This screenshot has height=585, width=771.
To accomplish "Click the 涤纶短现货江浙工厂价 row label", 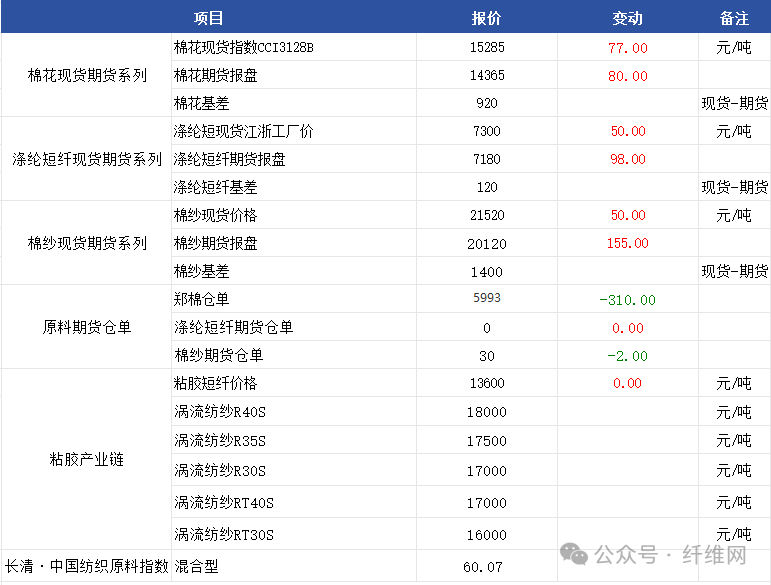I will point(243,131).
